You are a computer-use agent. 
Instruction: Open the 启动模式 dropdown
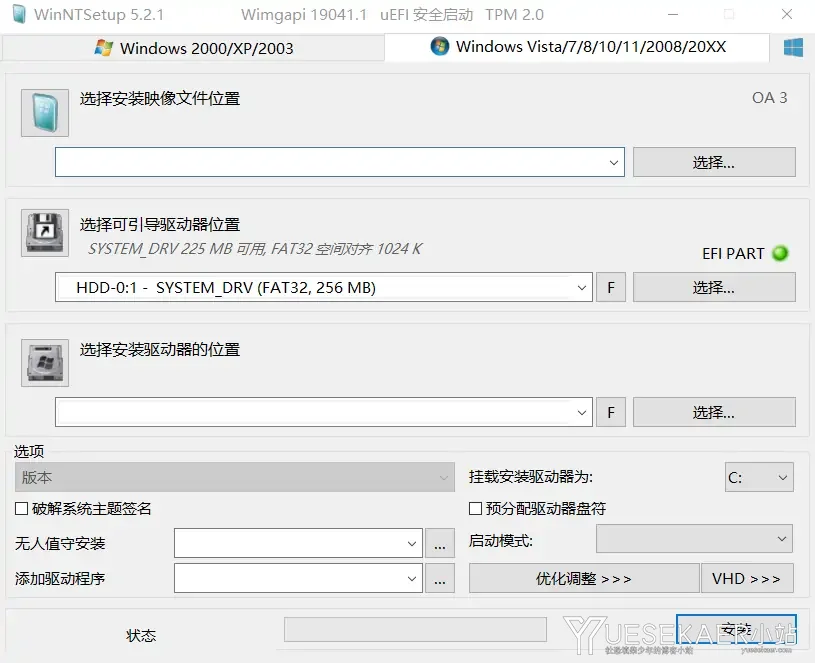[694, 539]
